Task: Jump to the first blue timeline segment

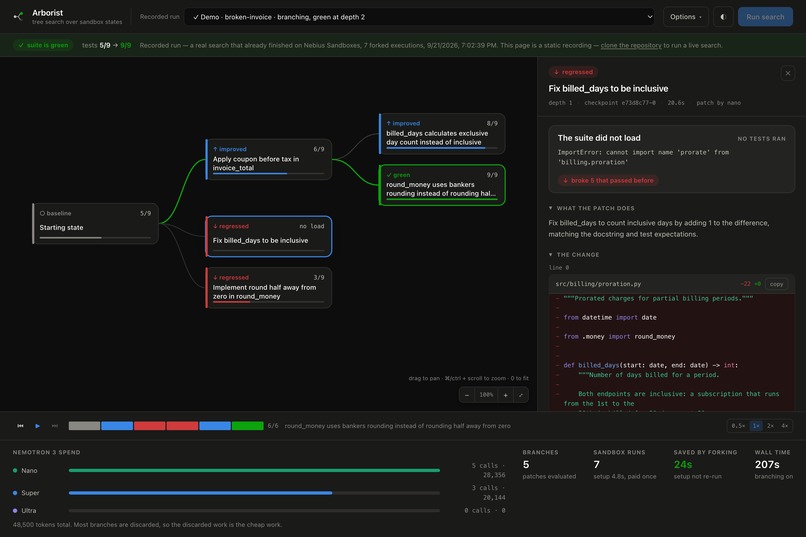Action: point(117,425)
